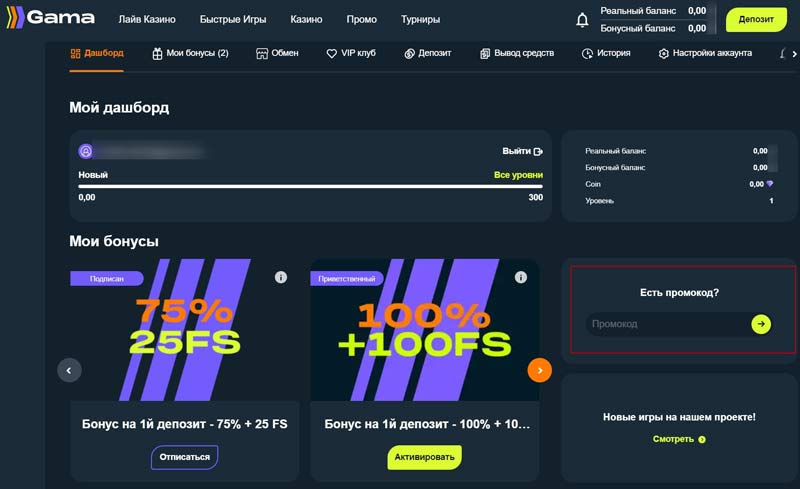Show next bonus with orange arrow
Viewport: 800px width, 489px height.
click(539, 370)
